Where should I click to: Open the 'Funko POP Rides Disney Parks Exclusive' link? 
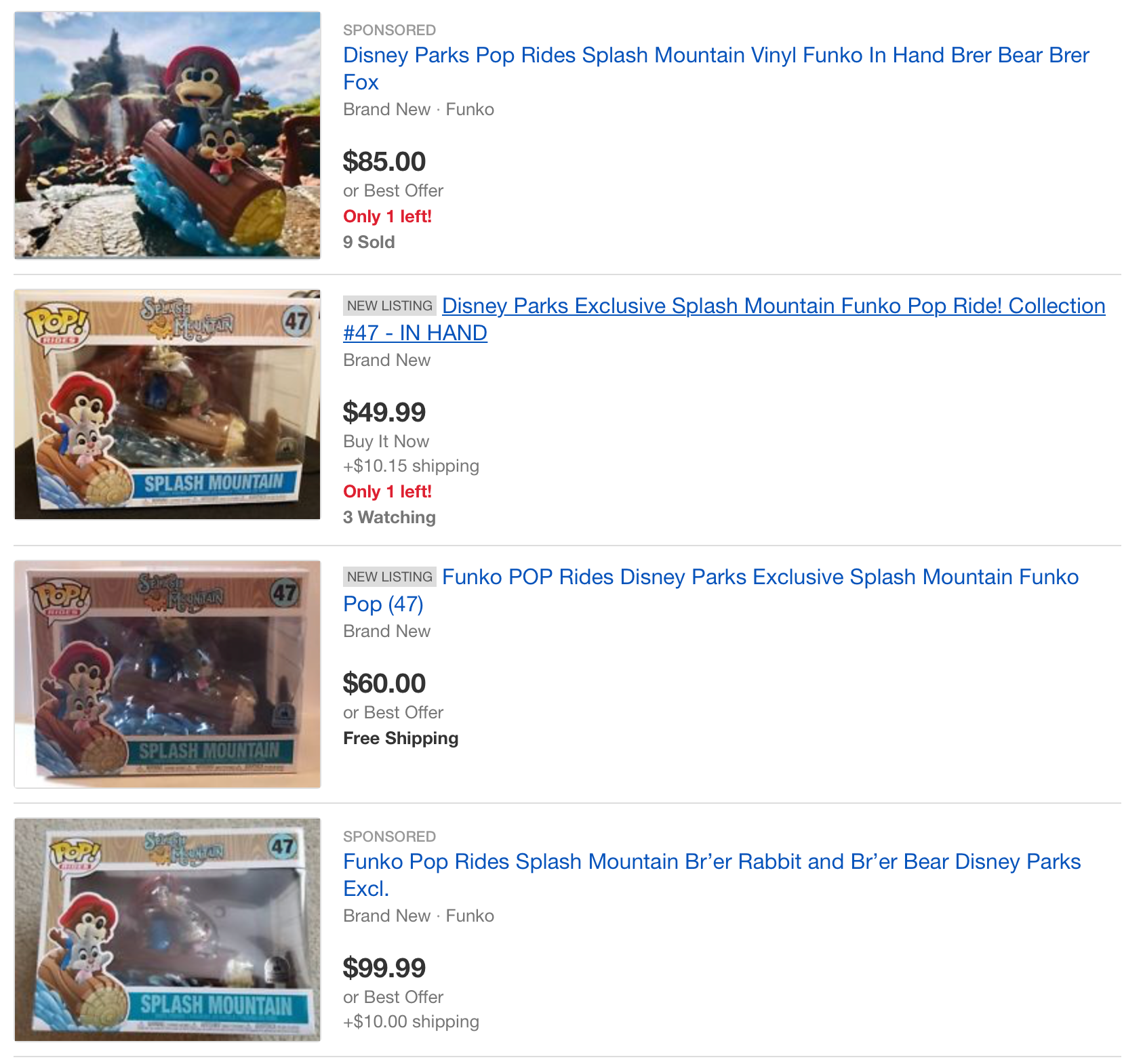(759, 577)
